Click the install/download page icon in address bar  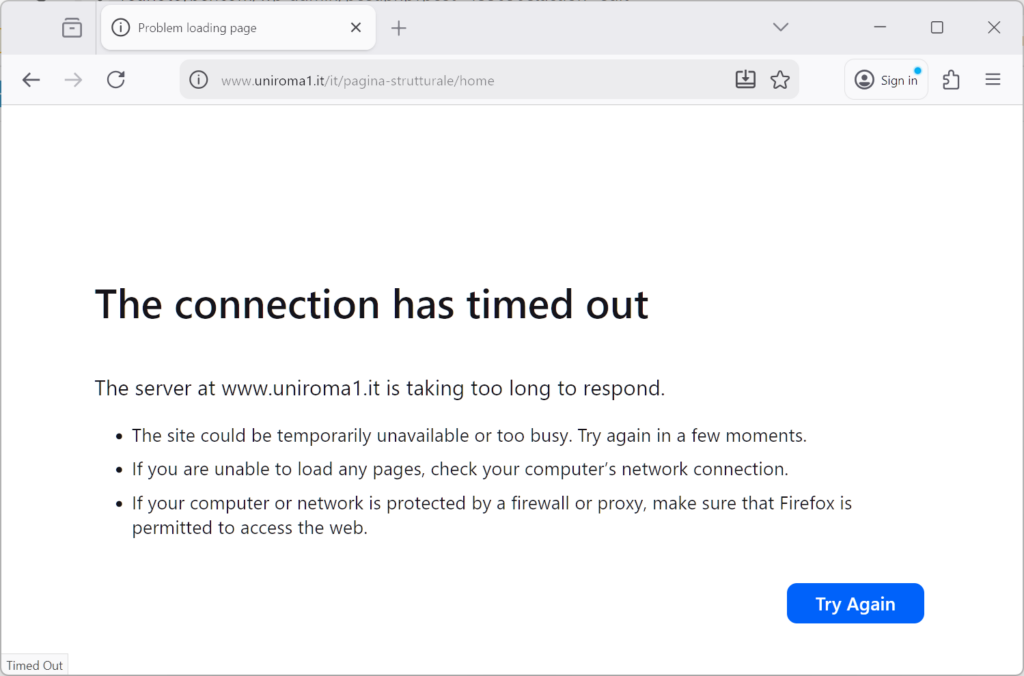tap(745, 80)
